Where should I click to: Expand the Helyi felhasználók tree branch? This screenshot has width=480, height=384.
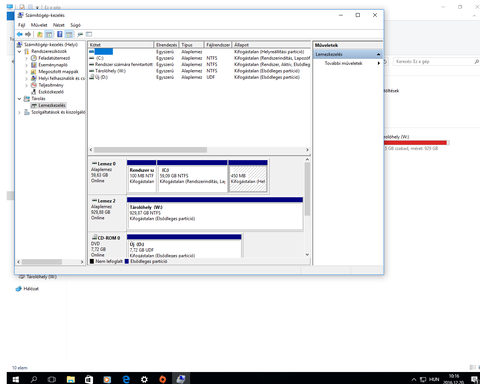[26, 78]
